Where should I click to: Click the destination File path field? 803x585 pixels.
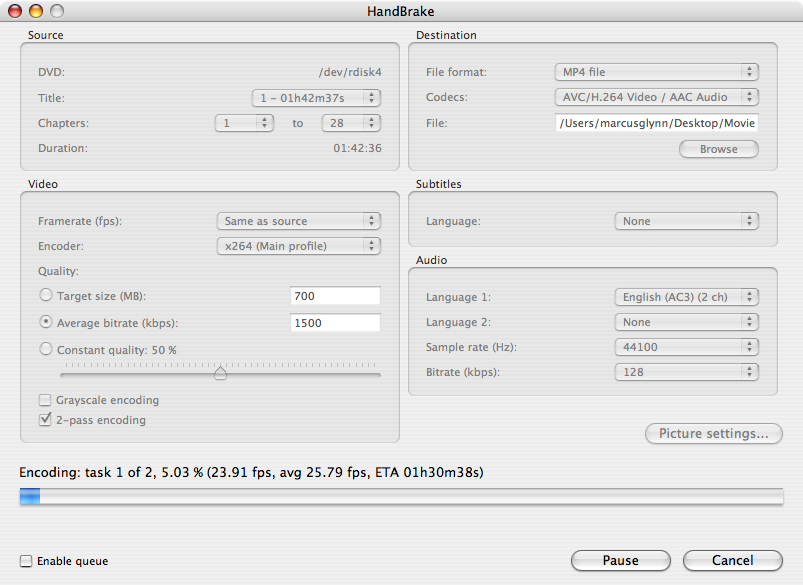click(657, 123)
